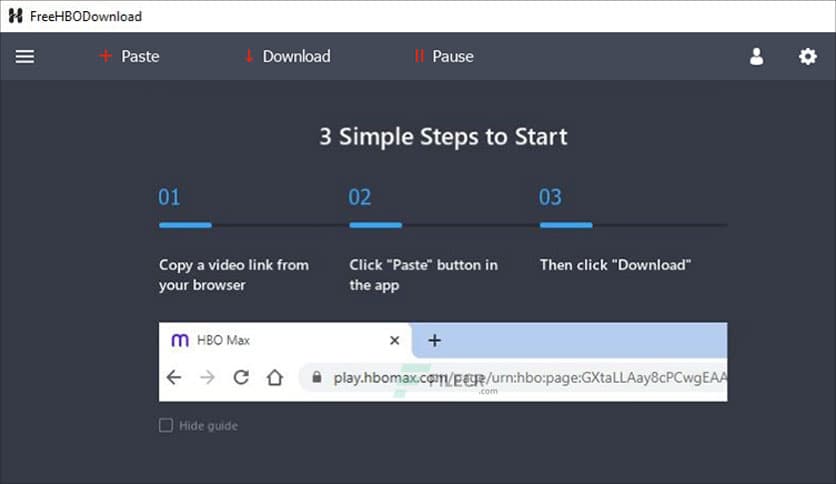
Task: Click the HBO Max purple m favicon
Action: tap(180, 340)
